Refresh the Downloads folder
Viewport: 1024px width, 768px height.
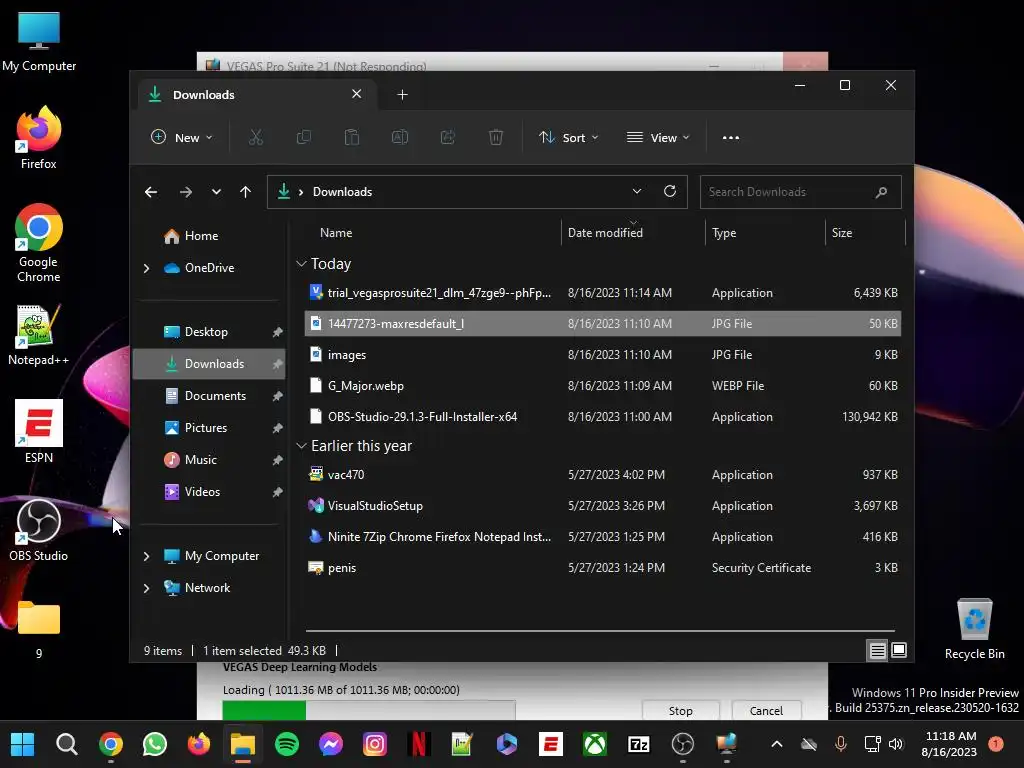[670, 191]
